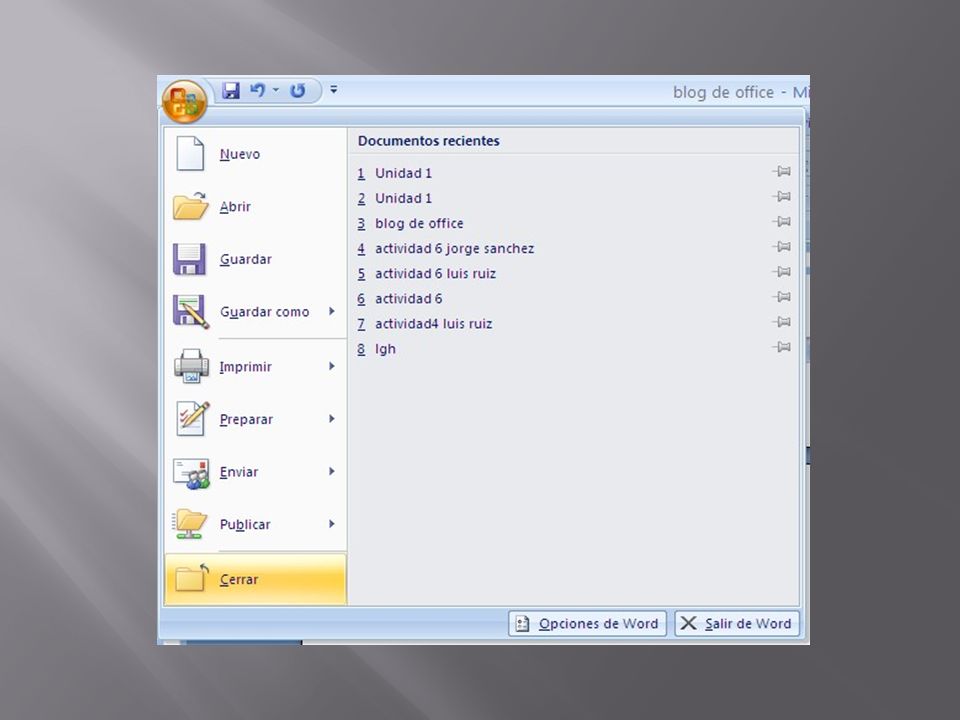Click the Guardar floppy disk icon
The width and height of the screenshot is (960, 720).
(190, 259)
